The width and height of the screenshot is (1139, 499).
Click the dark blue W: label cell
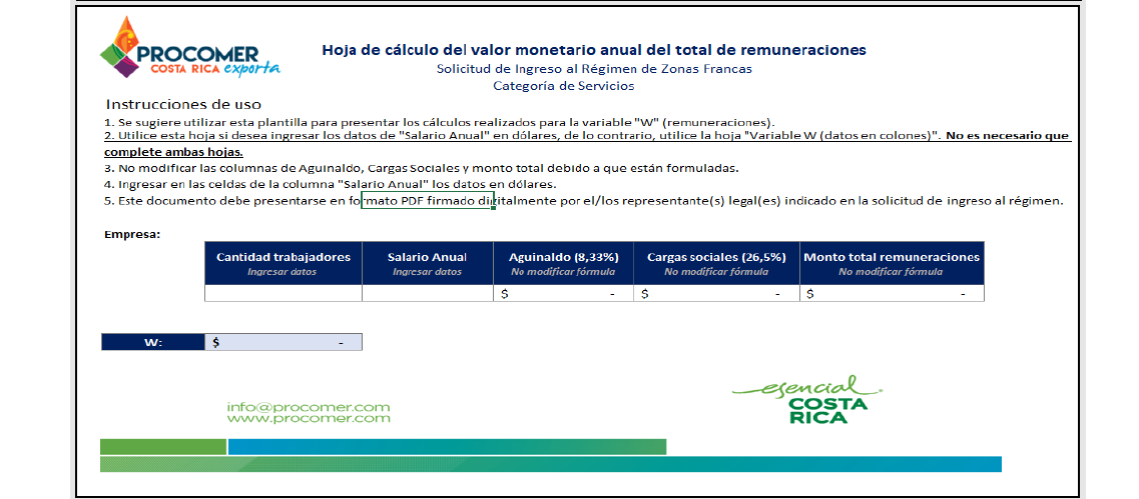coord(152,343)
